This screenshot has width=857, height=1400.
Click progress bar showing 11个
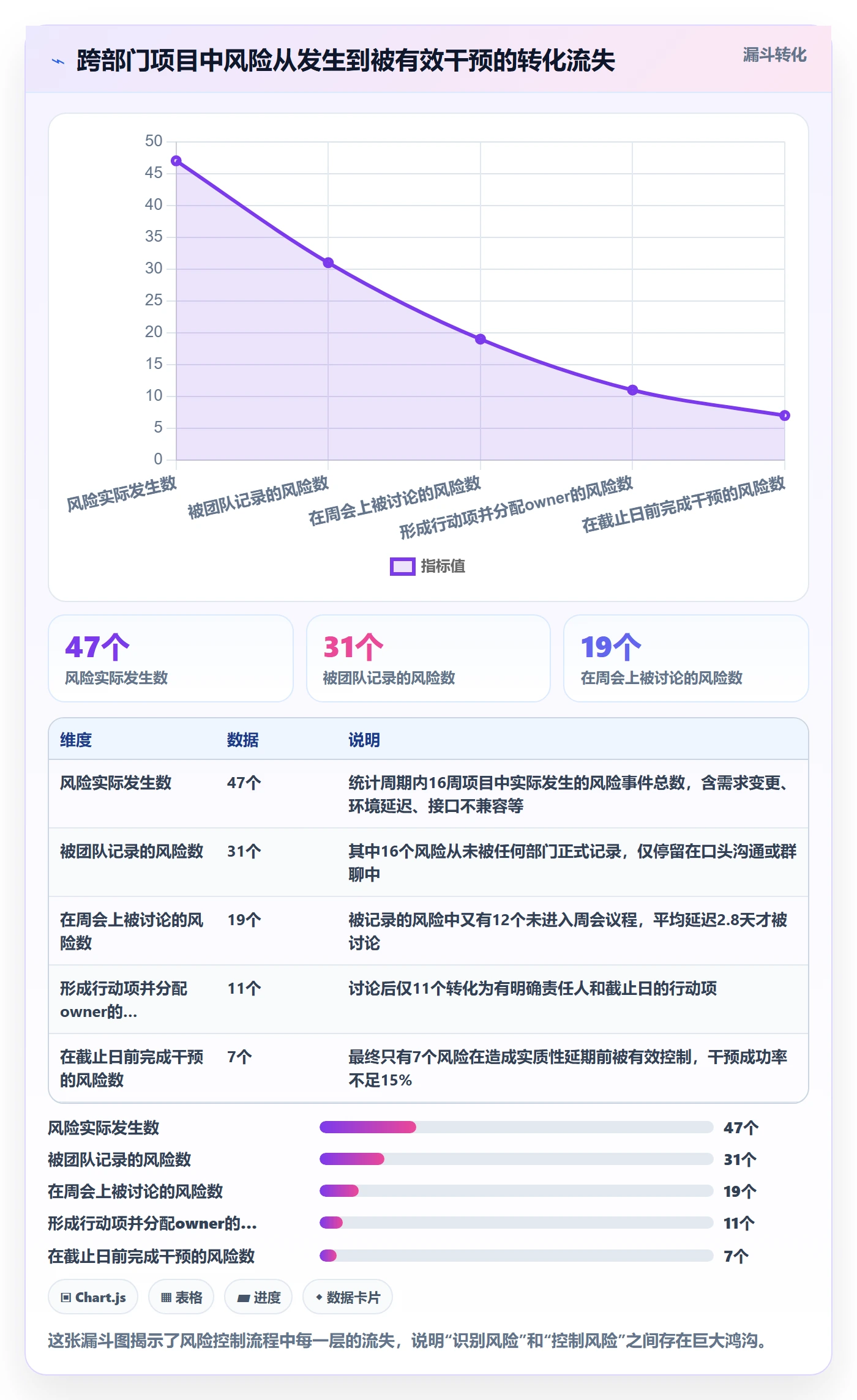(517, 1223)
